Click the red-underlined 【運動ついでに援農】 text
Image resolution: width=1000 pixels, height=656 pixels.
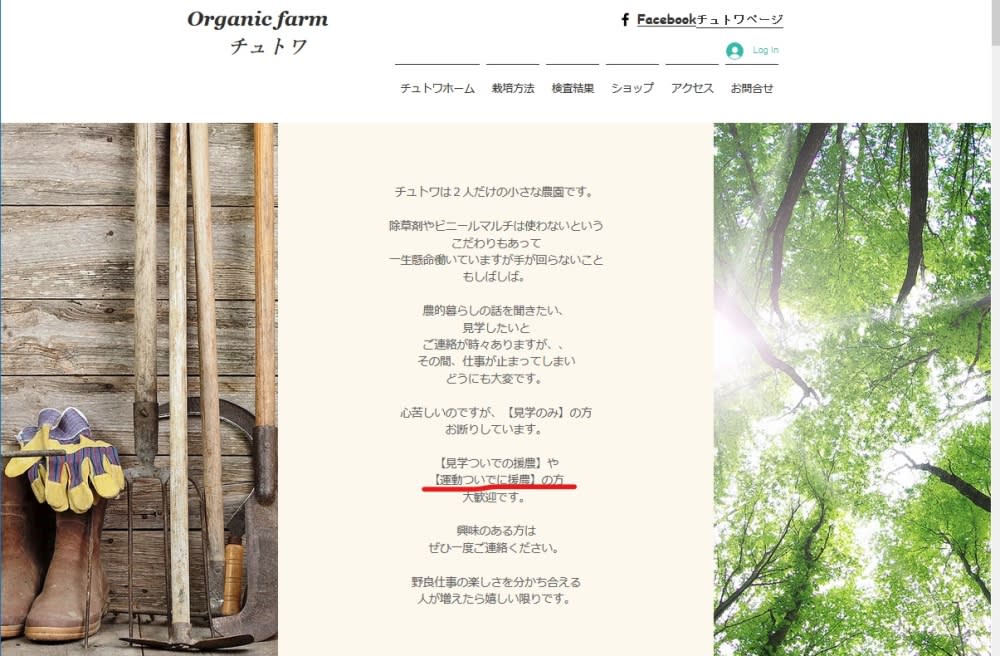[x=485, y=479]
